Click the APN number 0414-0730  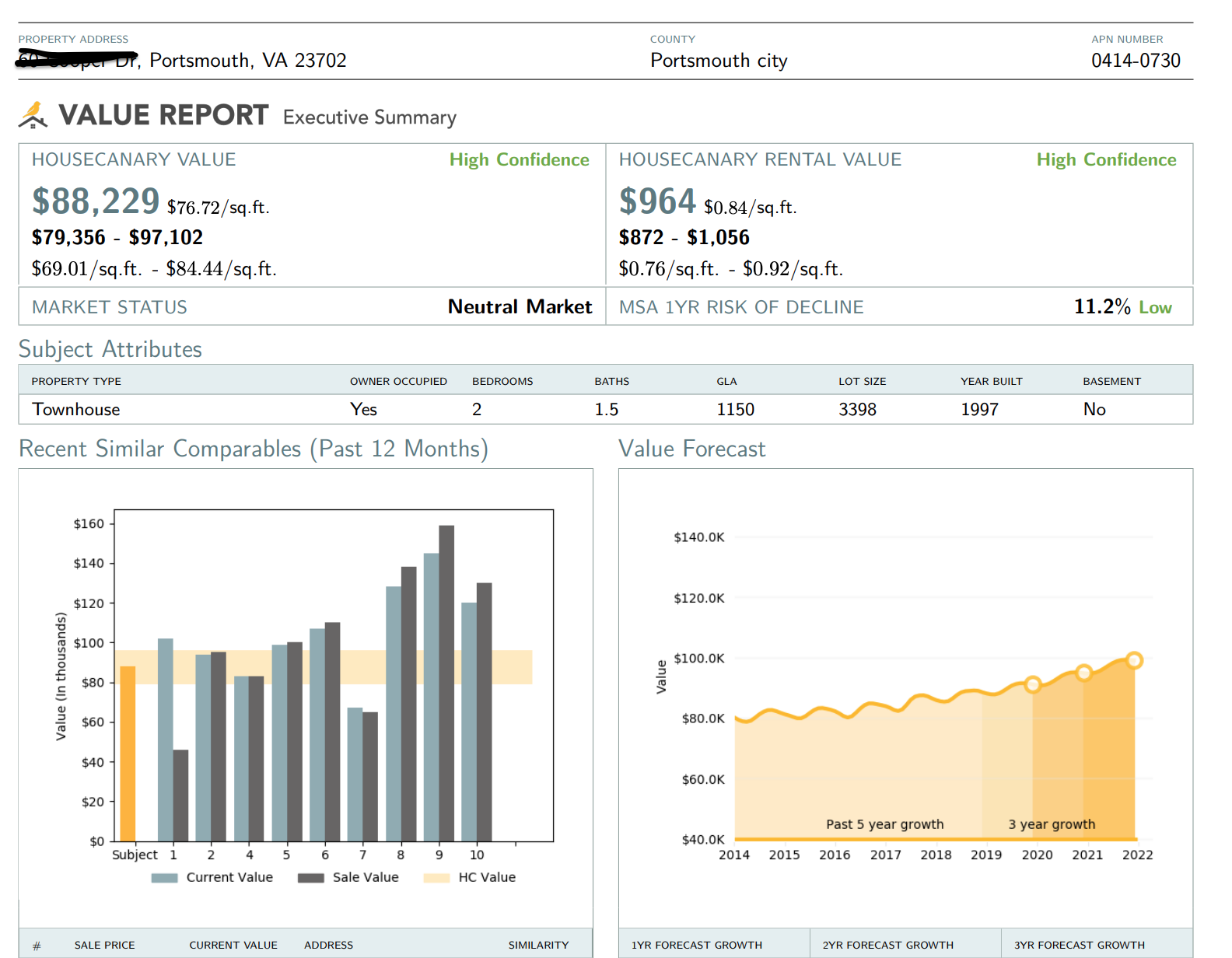(x=1135, y=61)
